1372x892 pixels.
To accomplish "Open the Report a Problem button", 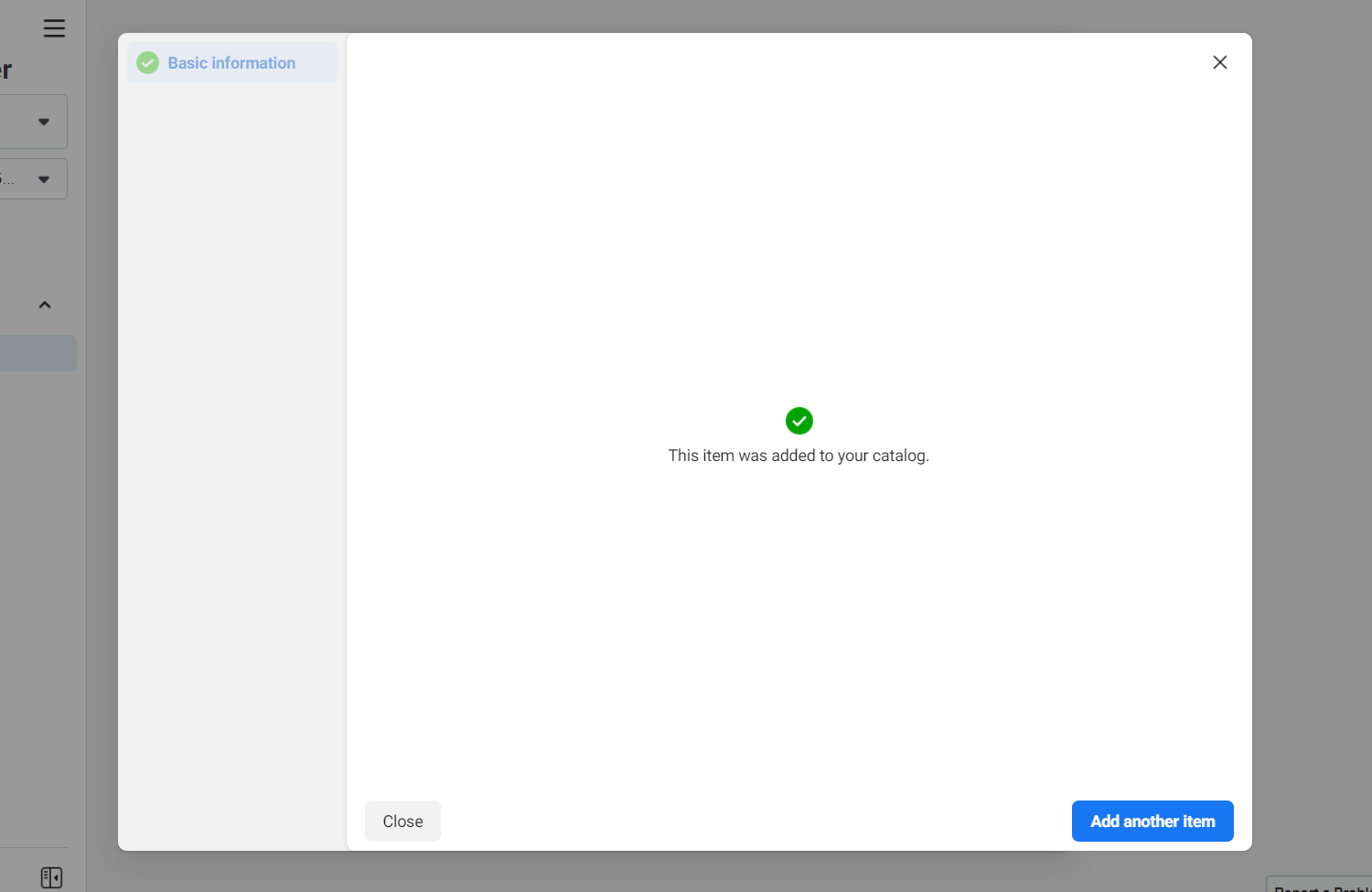I will click(x=1320, y=886).
